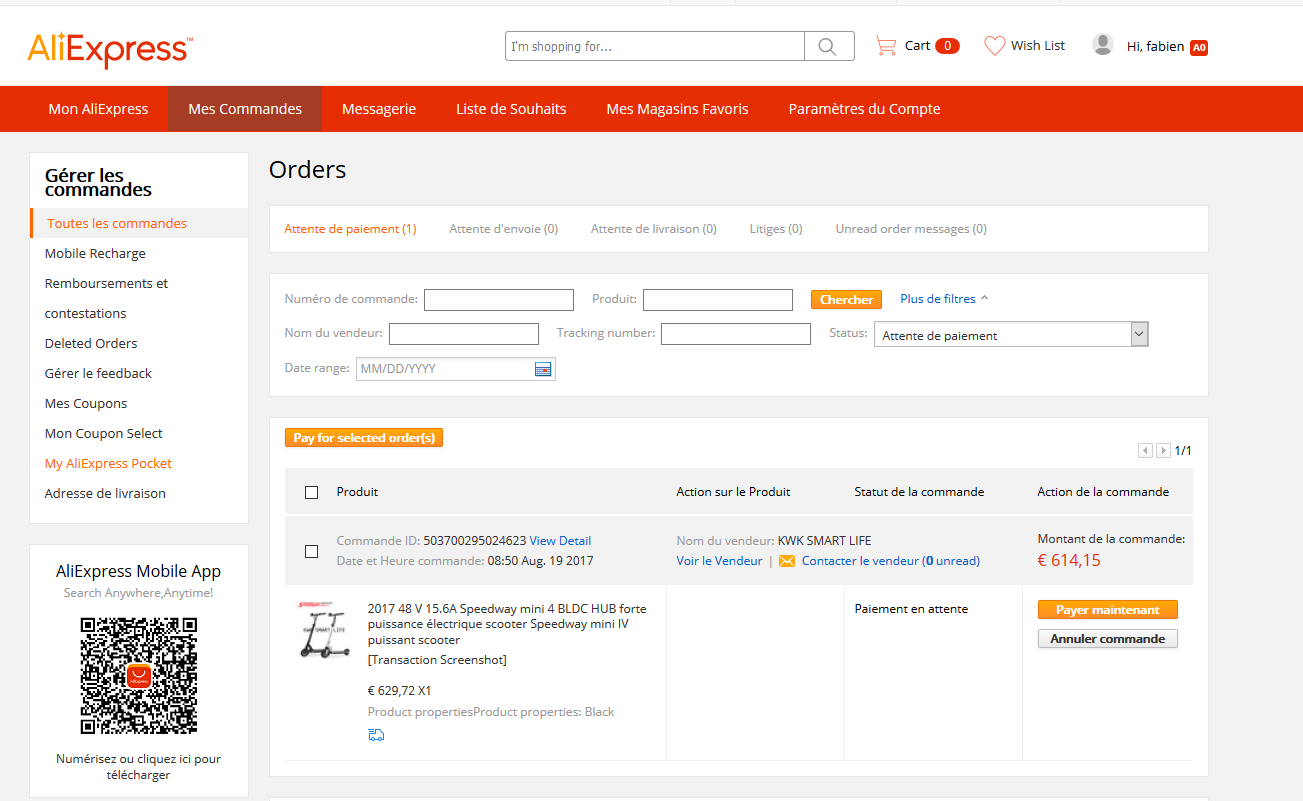
Task: Click the top search box
Action: (x=655, y=46)
